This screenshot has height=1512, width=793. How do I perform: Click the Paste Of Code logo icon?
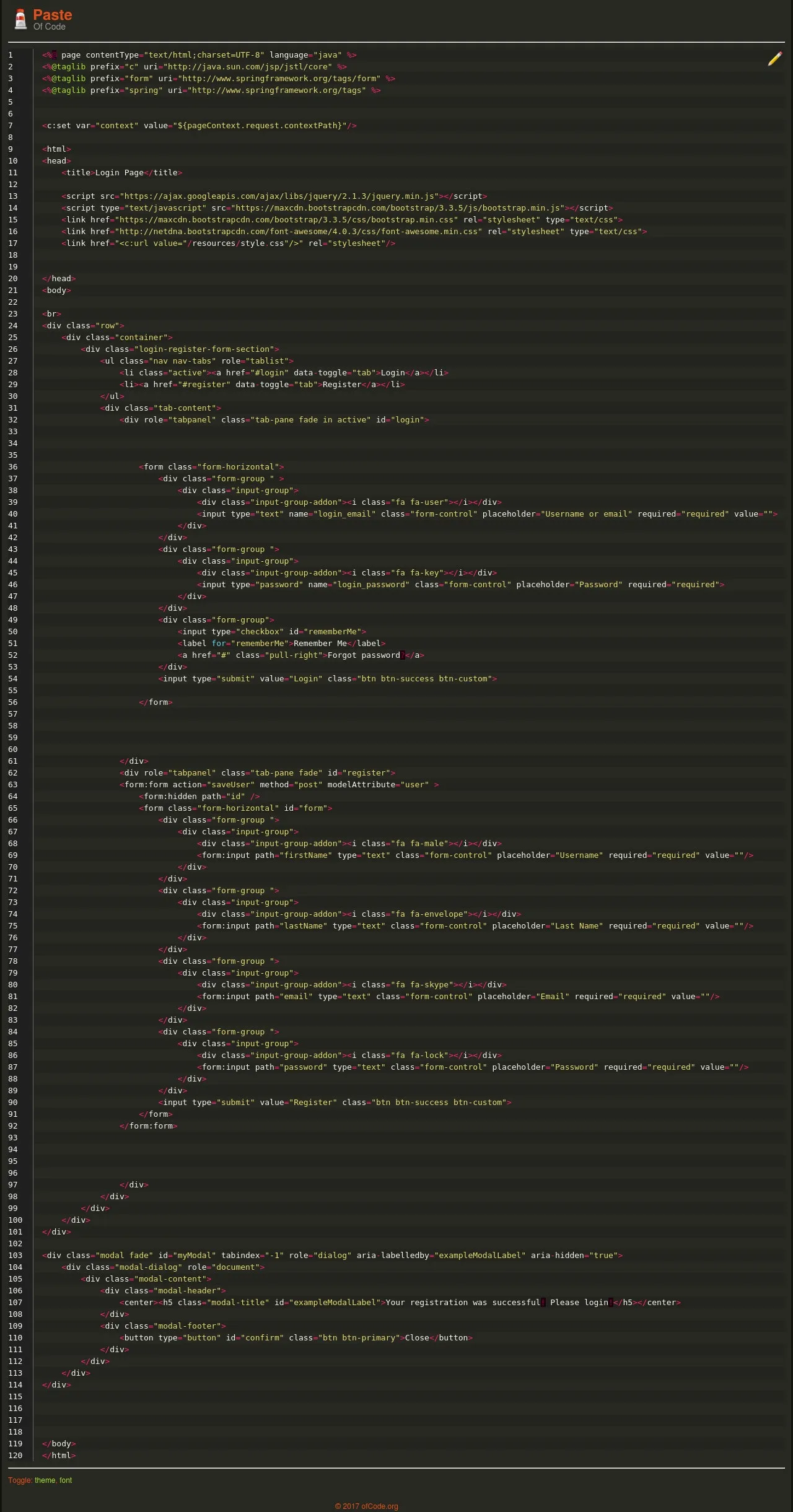(x=20, y=19)
